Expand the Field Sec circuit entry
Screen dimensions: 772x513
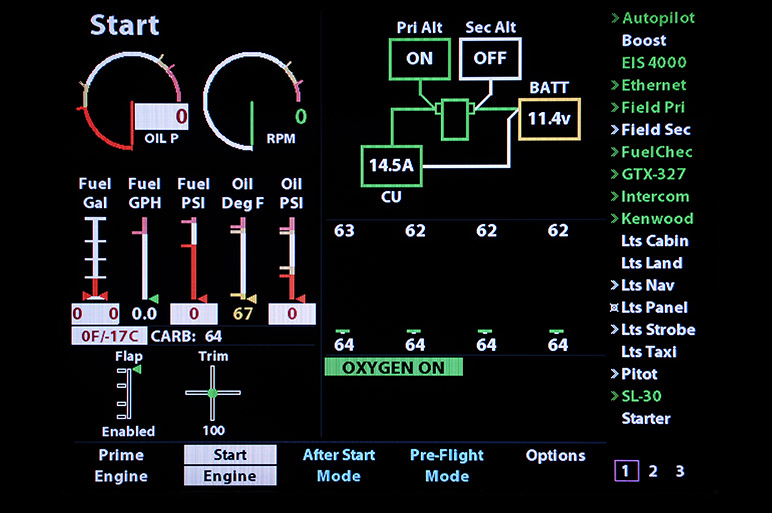click(655, 129)
